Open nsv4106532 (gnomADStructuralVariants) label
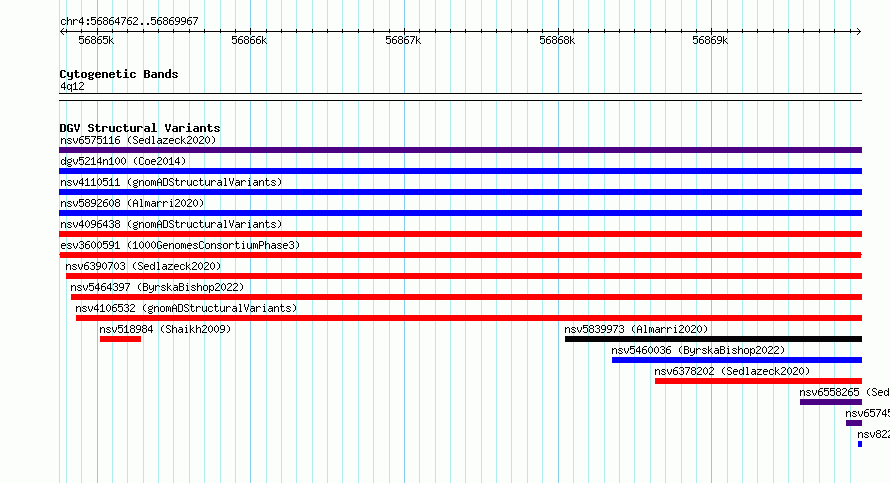This screenshot has height=483, width=890. coord(186,308)
